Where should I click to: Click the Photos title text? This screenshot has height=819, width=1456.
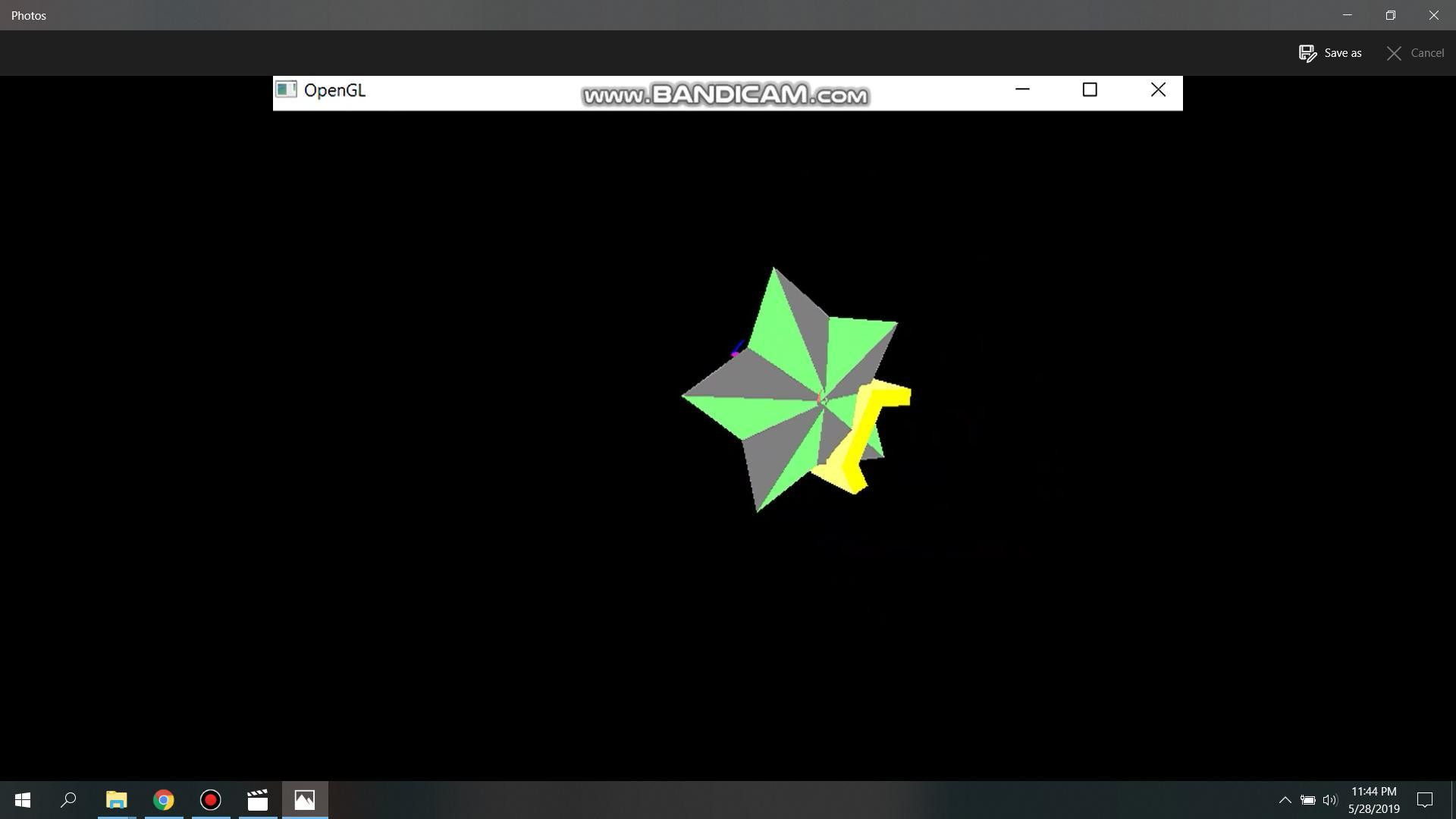(x=29, y=15)
